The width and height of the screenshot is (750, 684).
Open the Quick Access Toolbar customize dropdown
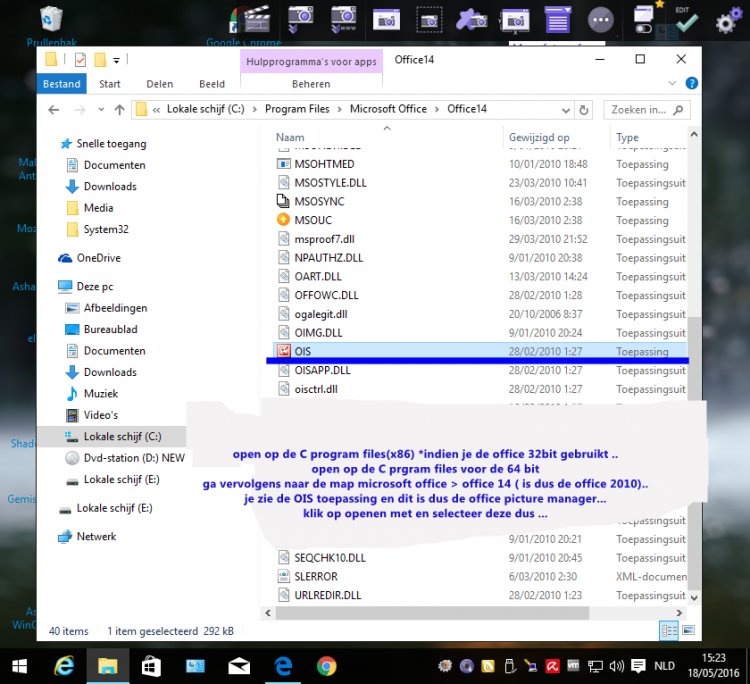pos(117,60)
